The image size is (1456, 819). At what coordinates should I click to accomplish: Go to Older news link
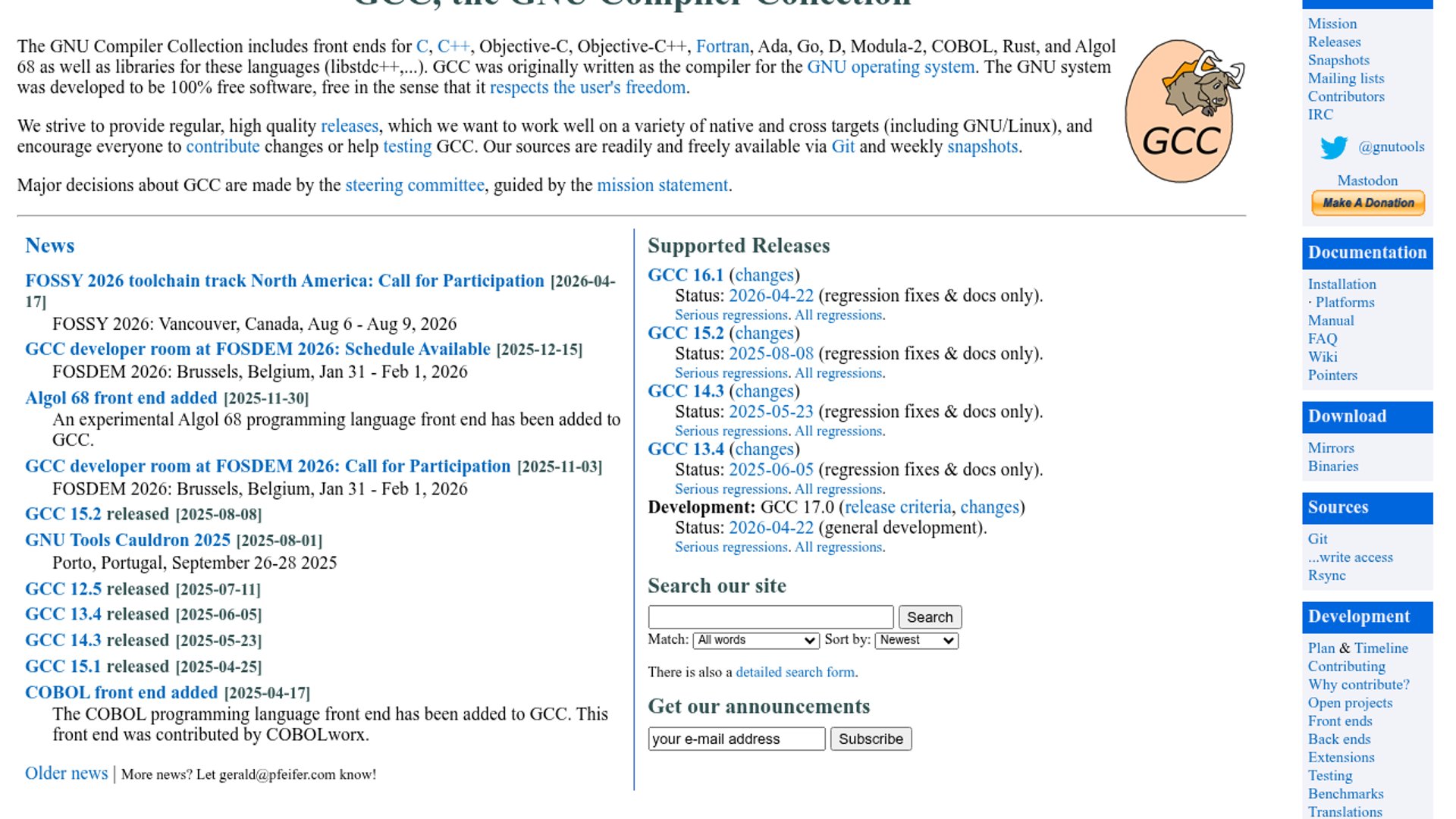(67, 773)
